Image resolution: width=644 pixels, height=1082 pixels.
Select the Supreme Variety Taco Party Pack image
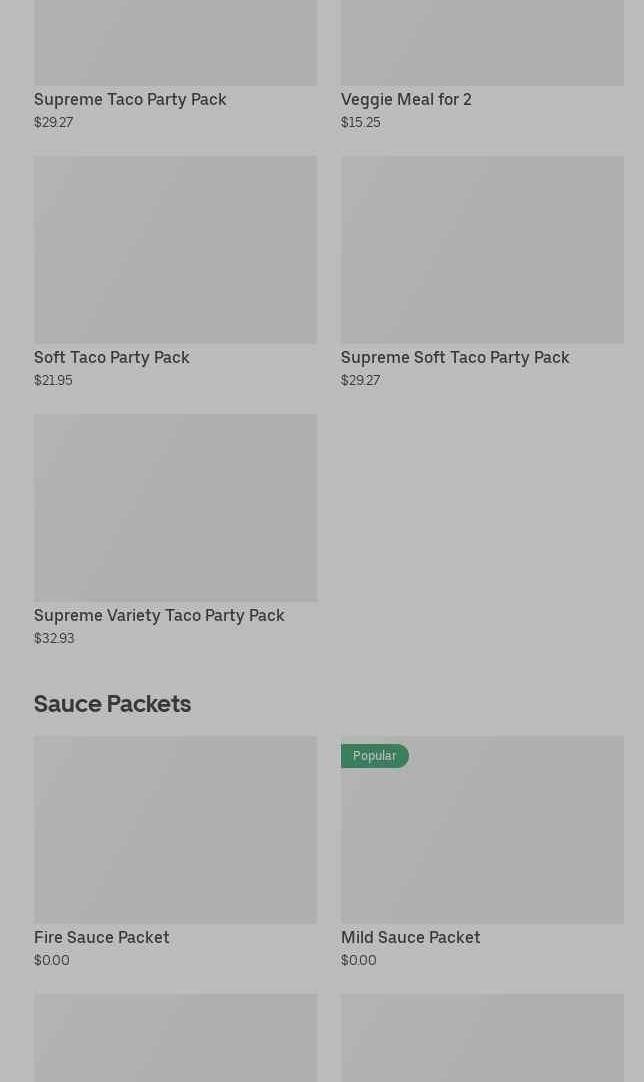pyautogui.click(x=175, y=507)
